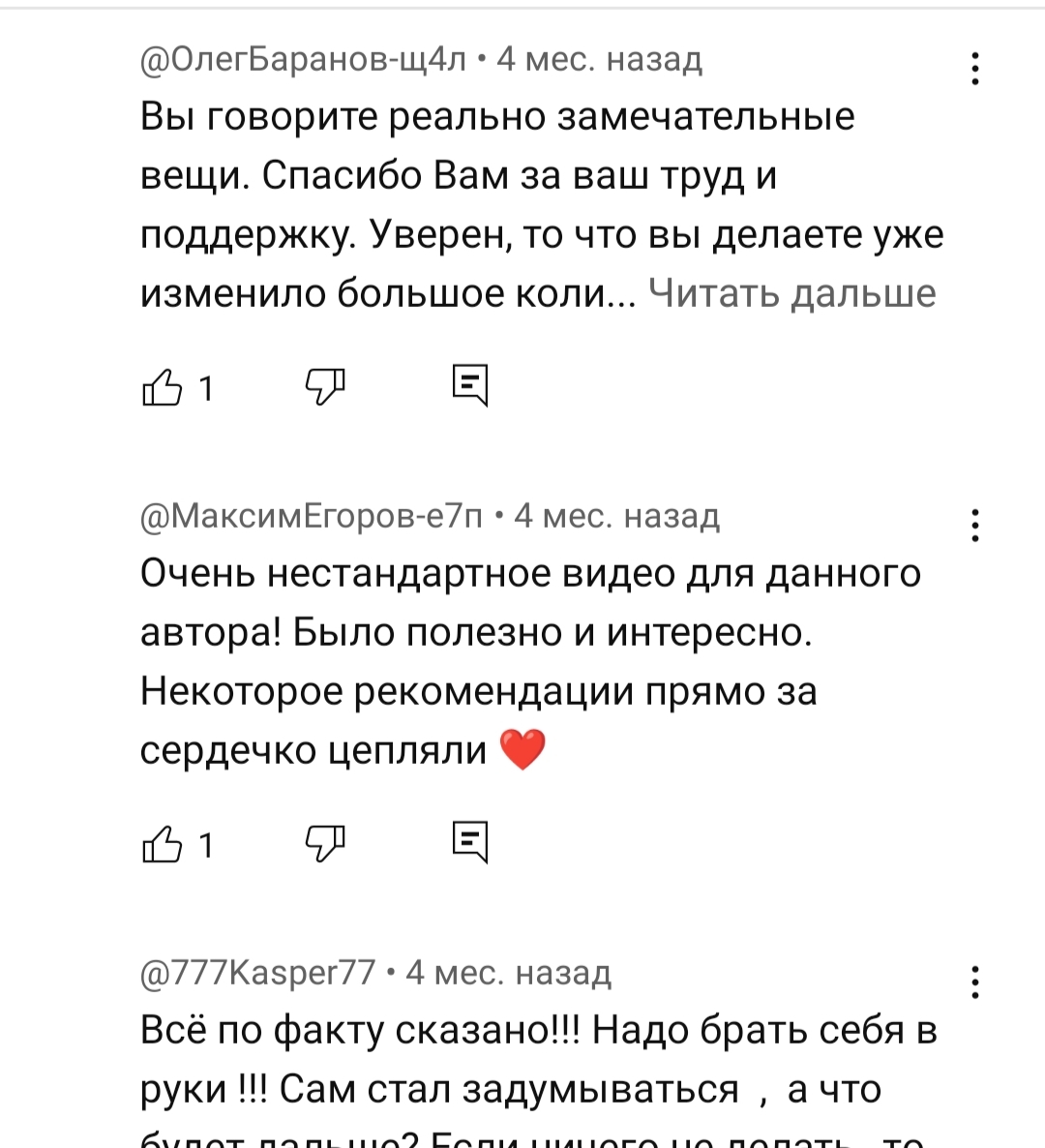Click the "4 мес. назад" timestamp on the @777Kasper77 comment
The width and height of the screenshot is (1045, 1148).
click(508, 973)
